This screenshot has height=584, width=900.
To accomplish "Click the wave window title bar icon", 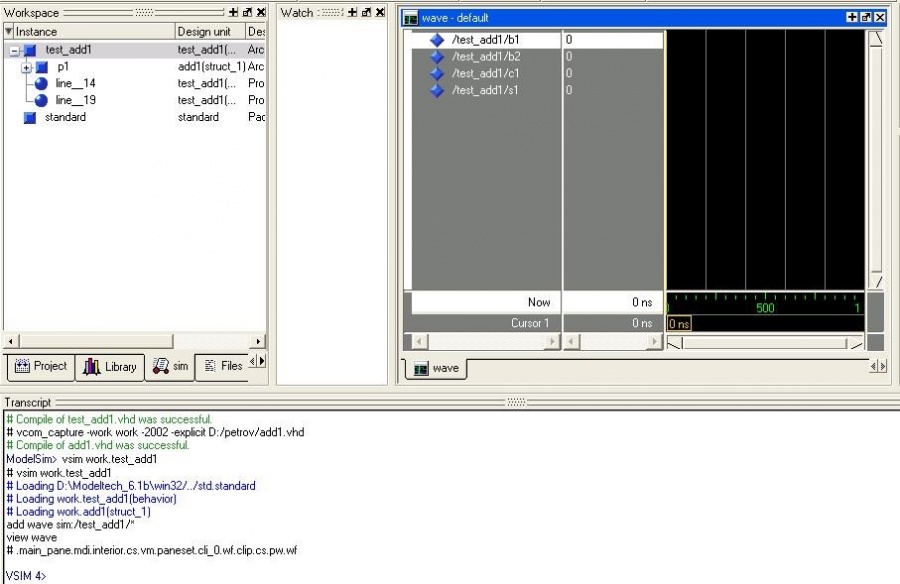I will click(x=410, y=18).
